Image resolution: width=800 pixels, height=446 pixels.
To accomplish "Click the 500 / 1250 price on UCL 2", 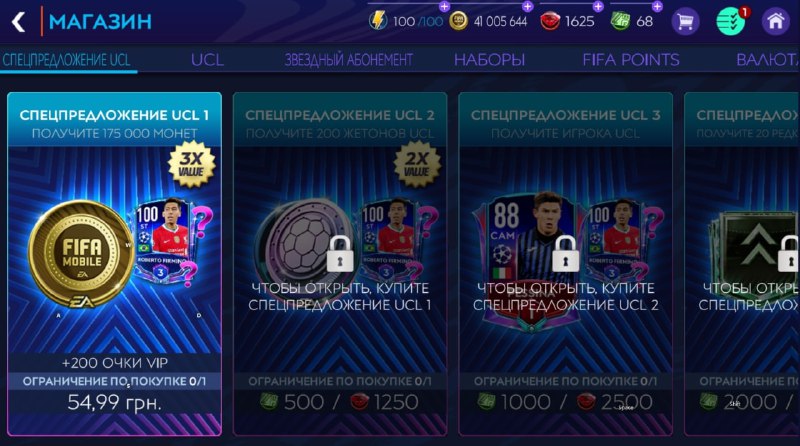I will coord(339,402).
